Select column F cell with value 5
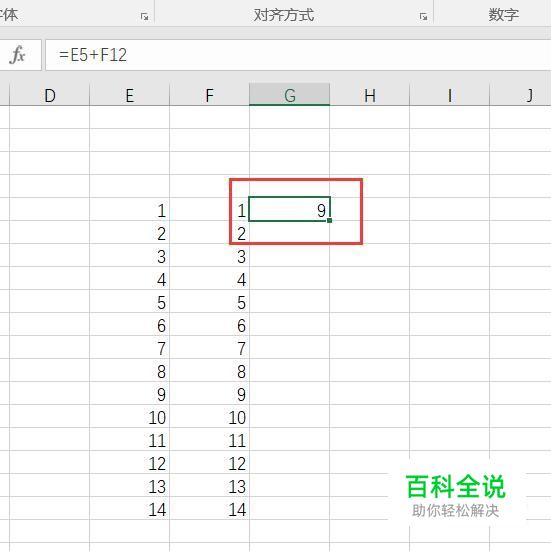This screenshot has width=551, height=551. pyautogui.click(x=209, y=302)
